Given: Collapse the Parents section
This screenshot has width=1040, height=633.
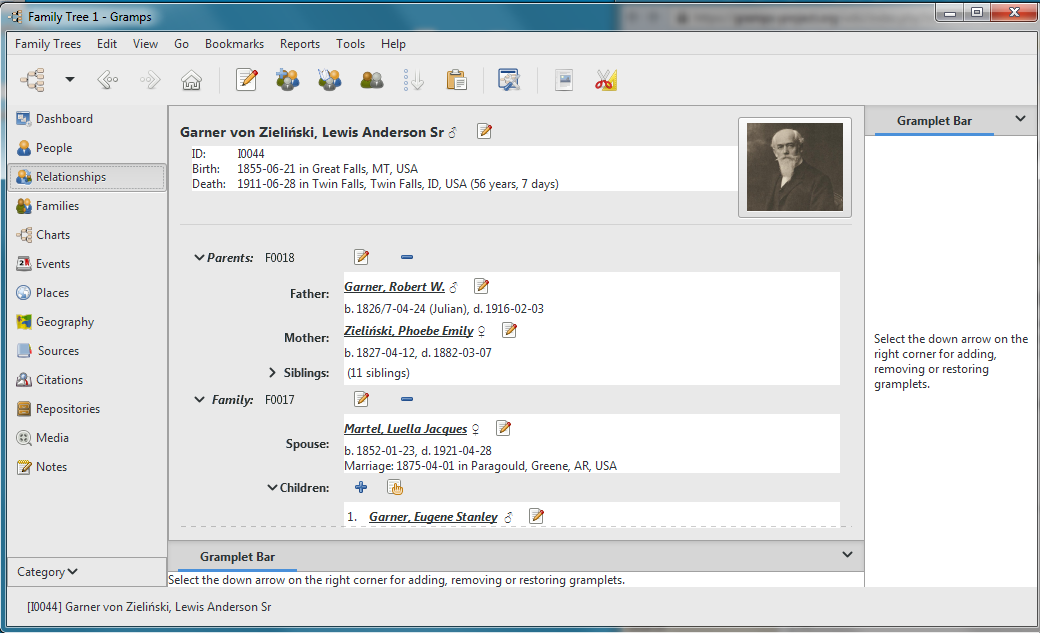Looking at the screenshot, I should [199, 257].
